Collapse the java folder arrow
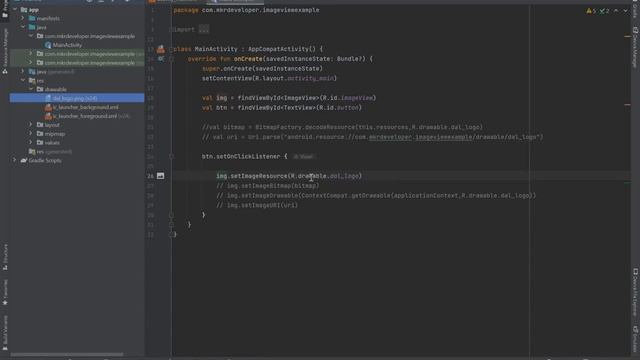The height and width of the screenshot is (360, 640). point(23,27)
